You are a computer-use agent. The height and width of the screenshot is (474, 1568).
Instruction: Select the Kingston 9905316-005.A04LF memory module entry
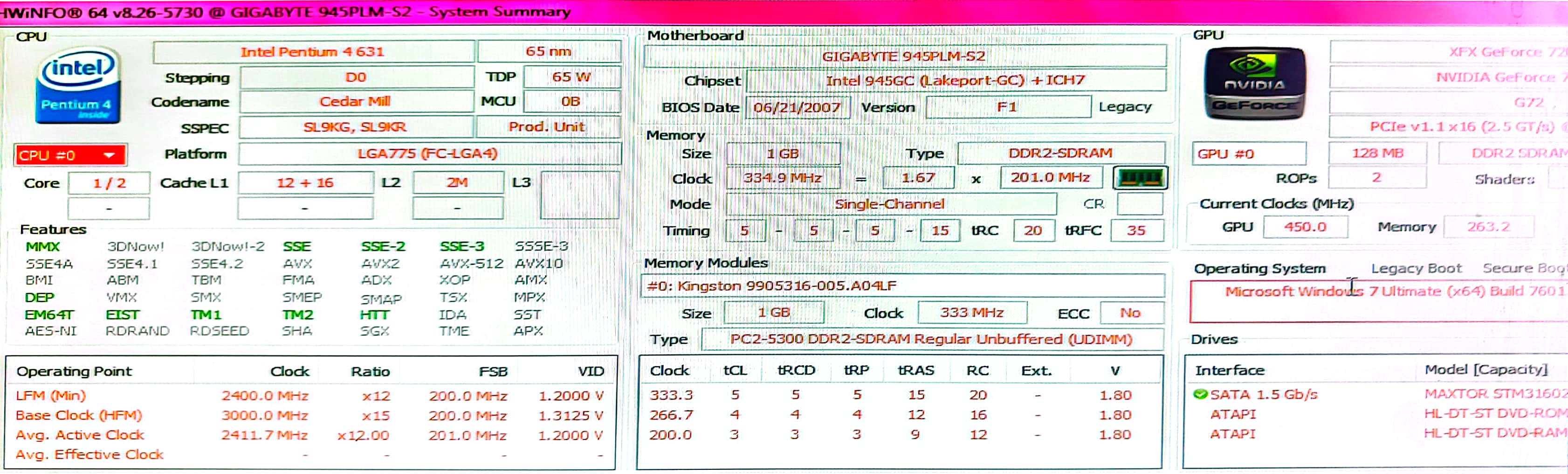(x=902, y=286)
